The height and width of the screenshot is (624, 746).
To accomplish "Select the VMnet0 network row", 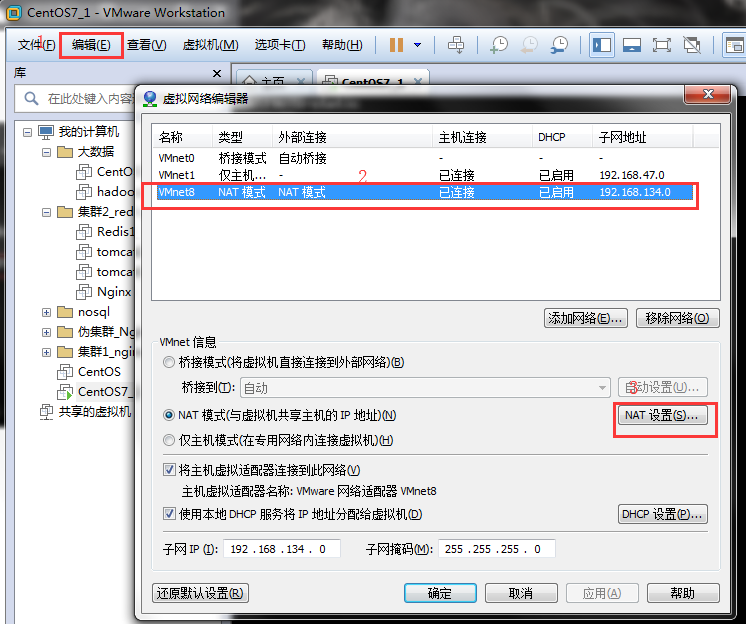I will 425,158.
